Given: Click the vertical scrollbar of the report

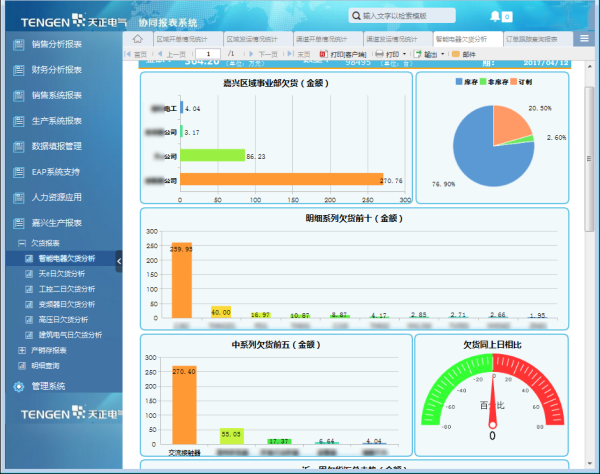Looking at the screenshot, I should [589, 159].
